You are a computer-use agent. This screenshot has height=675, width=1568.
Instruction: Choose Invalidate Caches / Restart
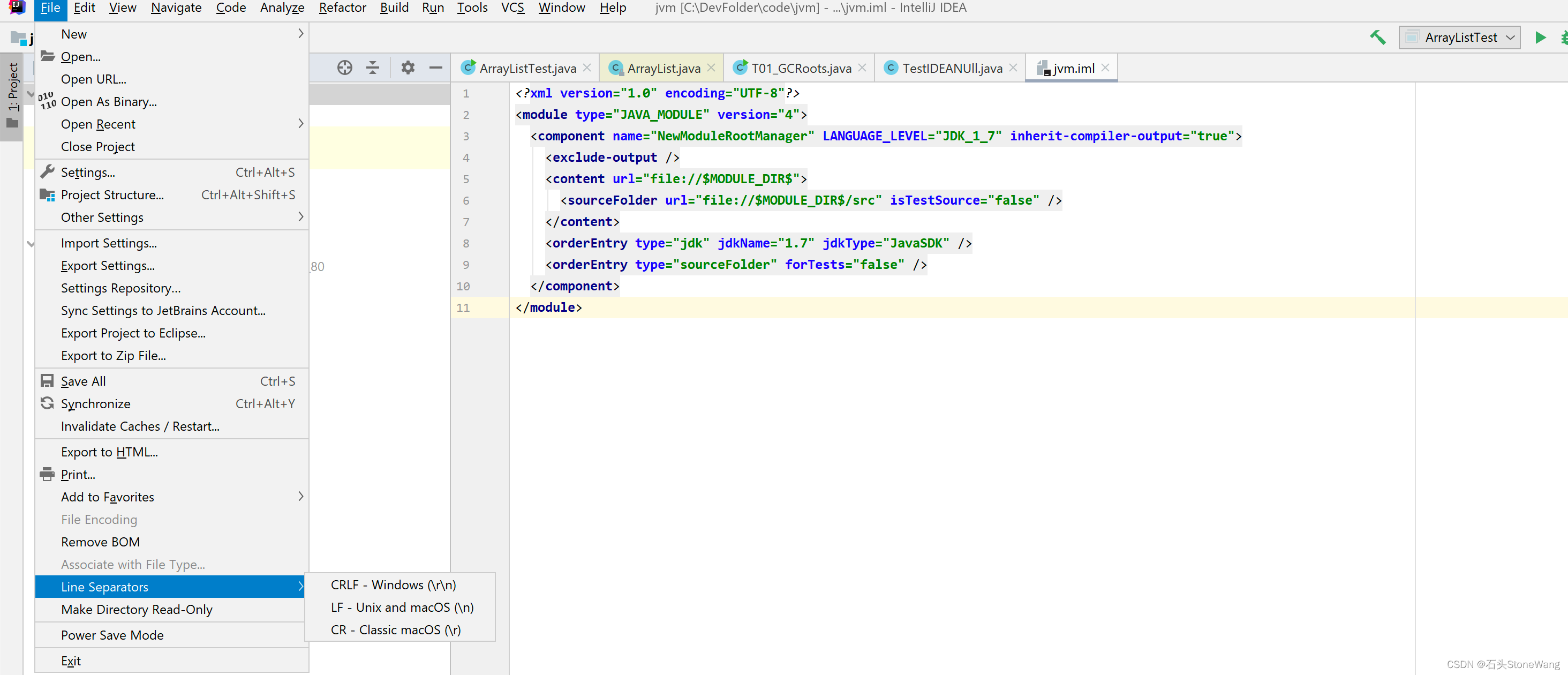(172, 426)
